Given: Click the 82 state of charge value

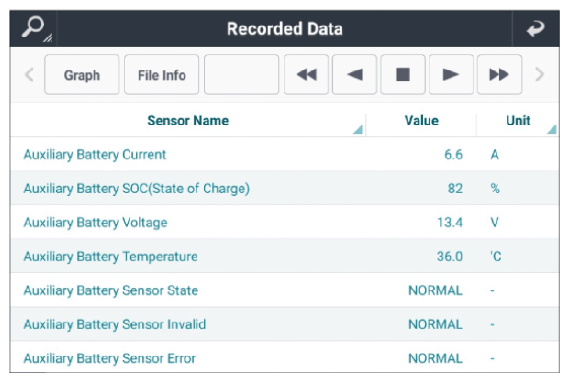Looking at the screenshot, I should (x=455, y=188).
